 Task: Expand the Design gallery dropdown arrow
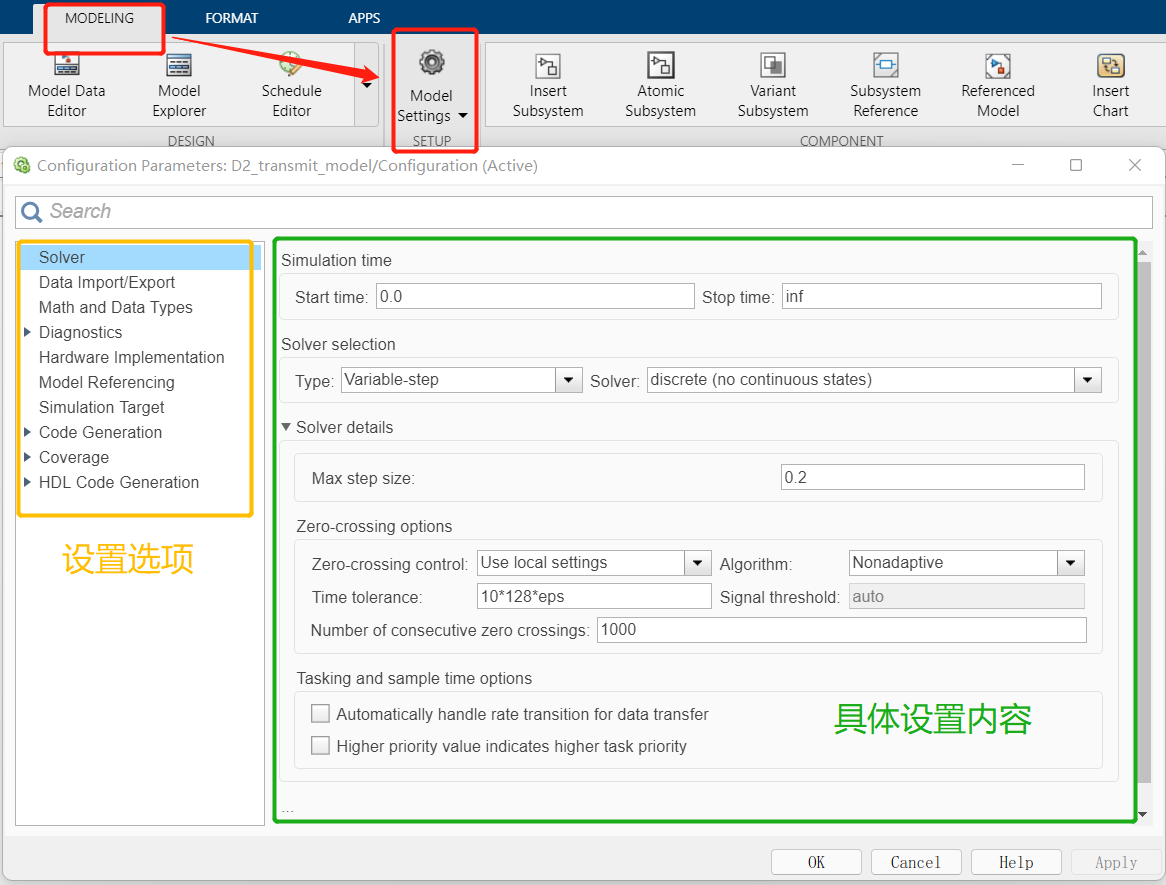367,85
